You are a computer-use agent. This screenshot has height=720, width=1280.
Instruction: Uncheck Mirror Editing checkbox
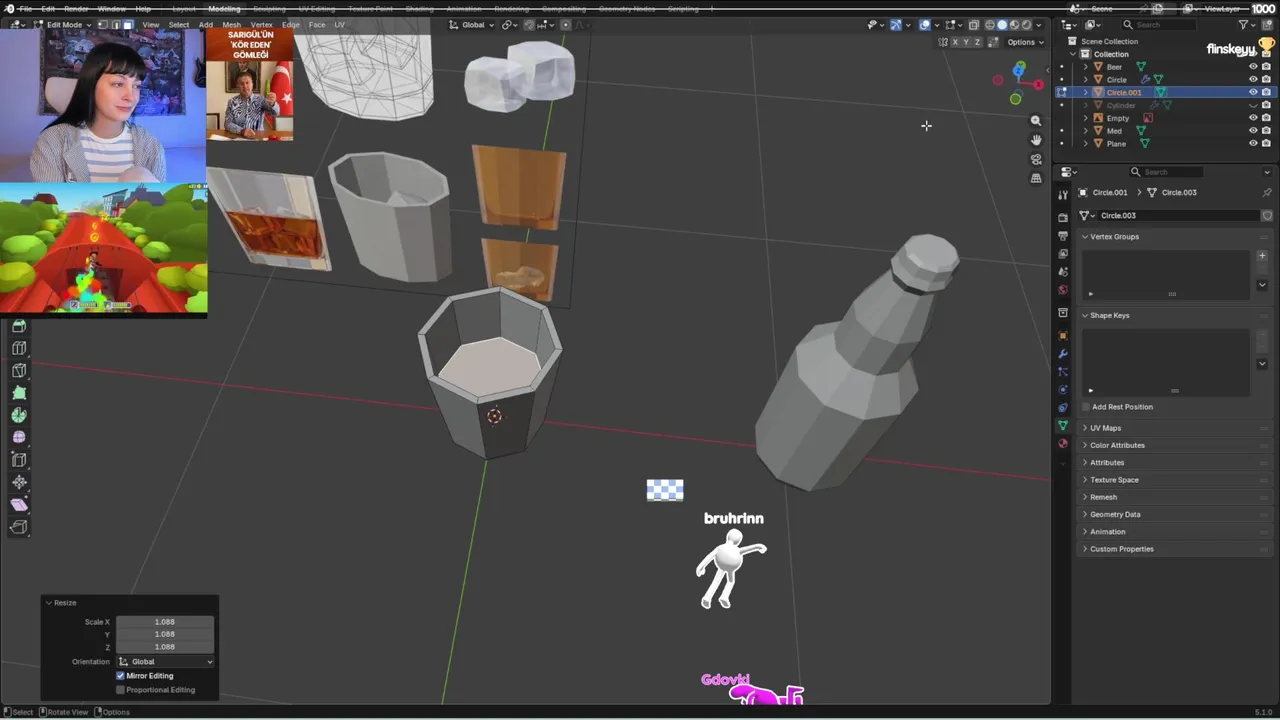[121, 676]
